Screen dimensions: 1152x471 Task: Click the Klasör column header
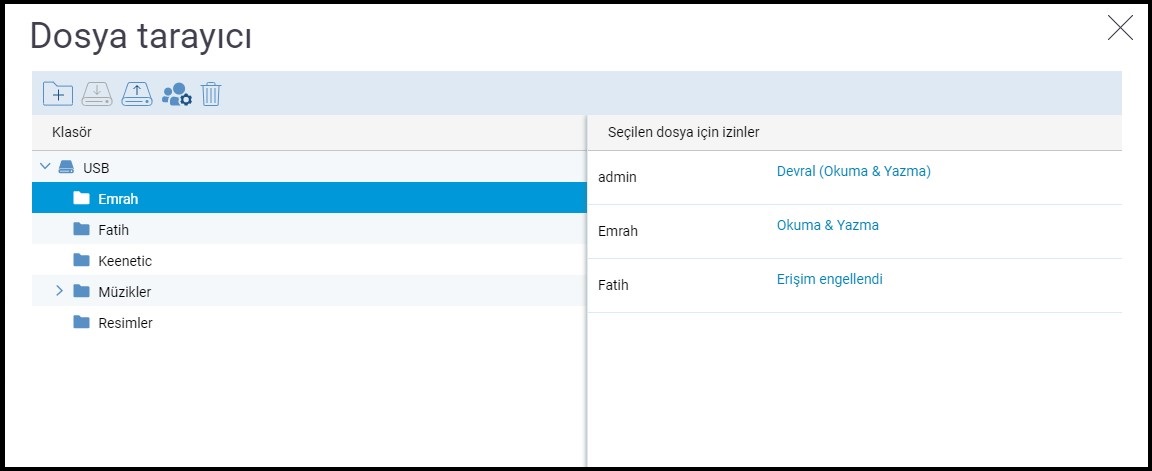(x=72, y=132)
